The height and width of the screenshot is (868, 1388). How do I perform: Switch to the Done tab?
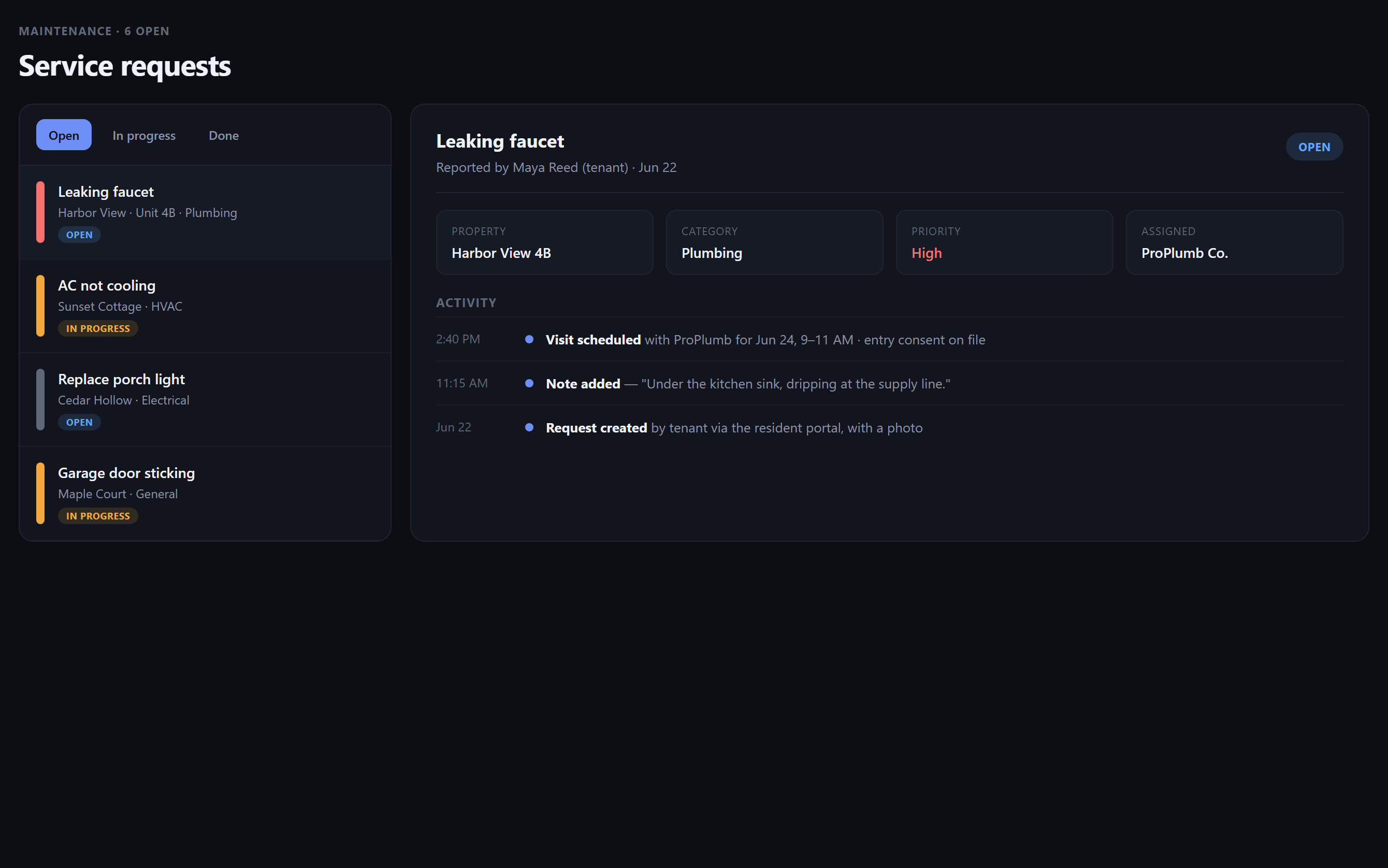pos(224,135)
